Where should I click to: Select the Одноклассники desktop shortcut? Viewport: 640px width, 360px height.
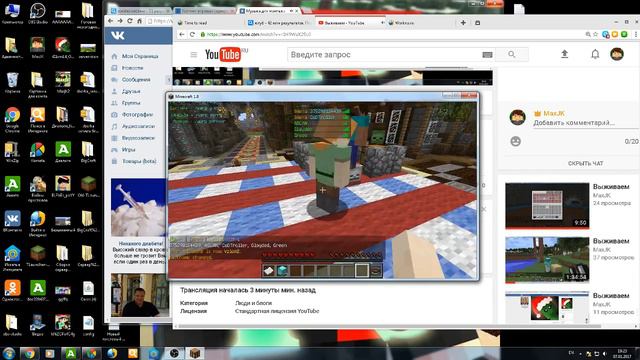point(12,291)
